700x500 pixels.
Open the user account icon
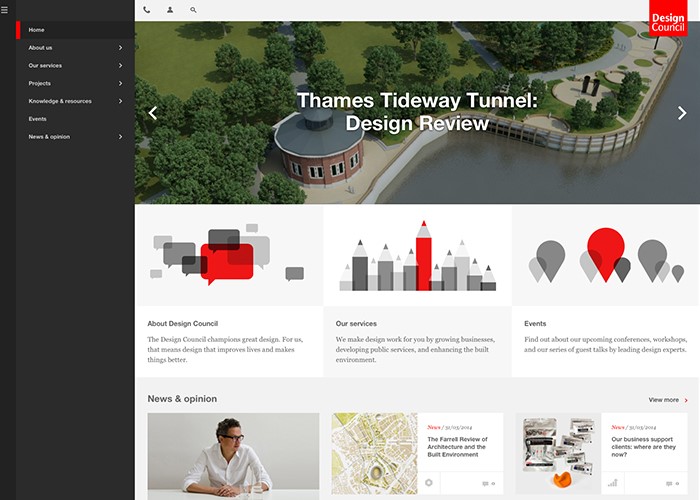(x=170, y=10)
